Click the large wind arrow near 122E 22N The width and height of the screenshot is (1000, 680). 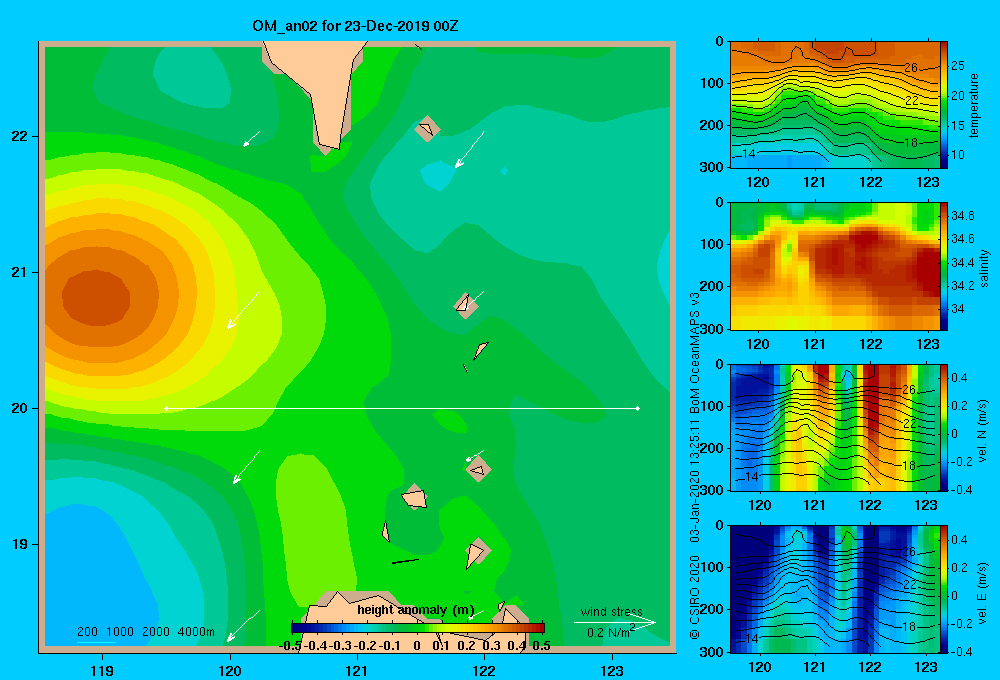click(469, 149)
